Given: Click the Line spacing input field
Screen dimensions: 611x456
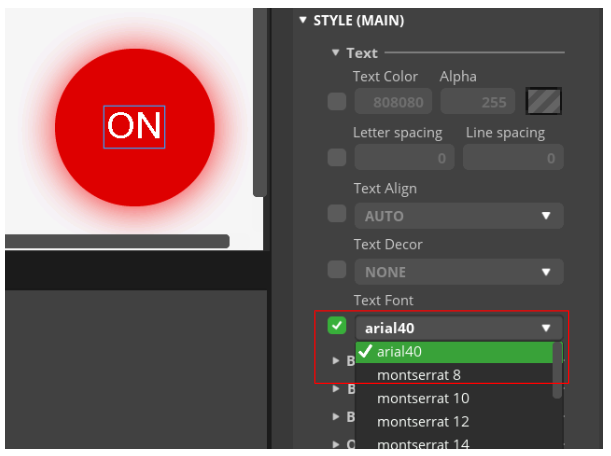Looking at the screenshot, I should [513, 158].
